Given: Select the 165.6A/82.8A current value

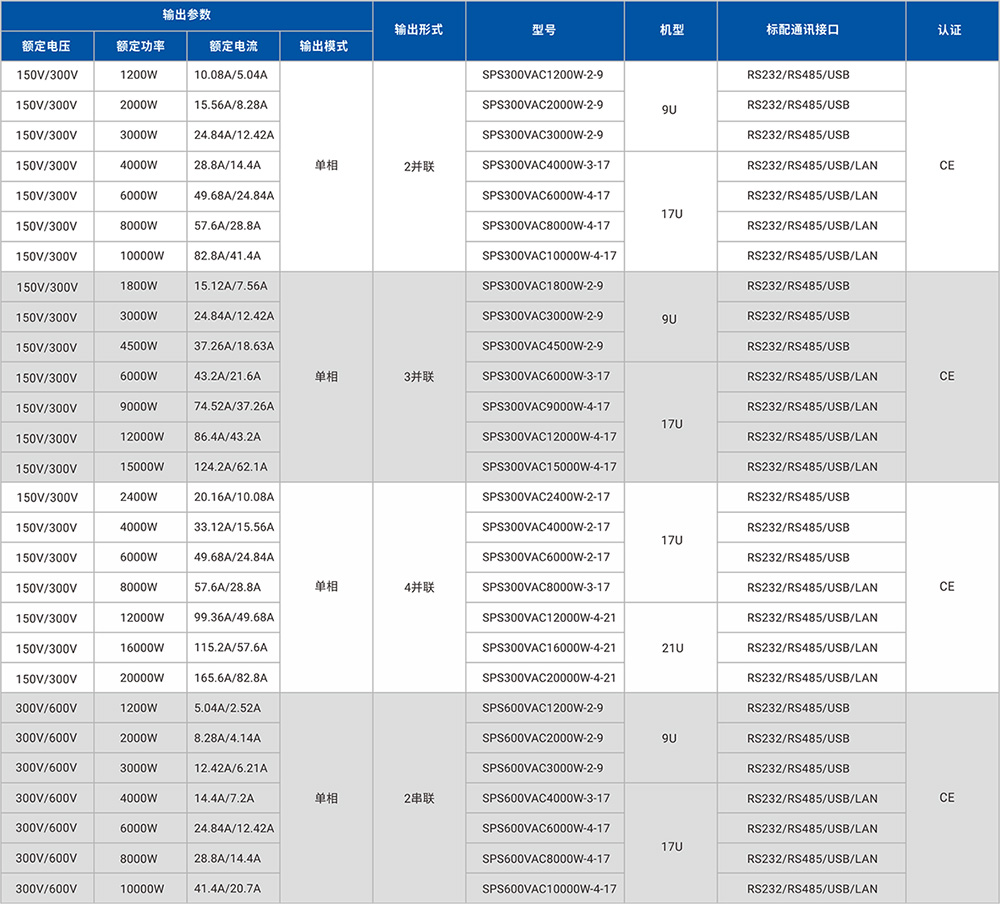Looking at the screenshot, I should [x=231, y=678].
